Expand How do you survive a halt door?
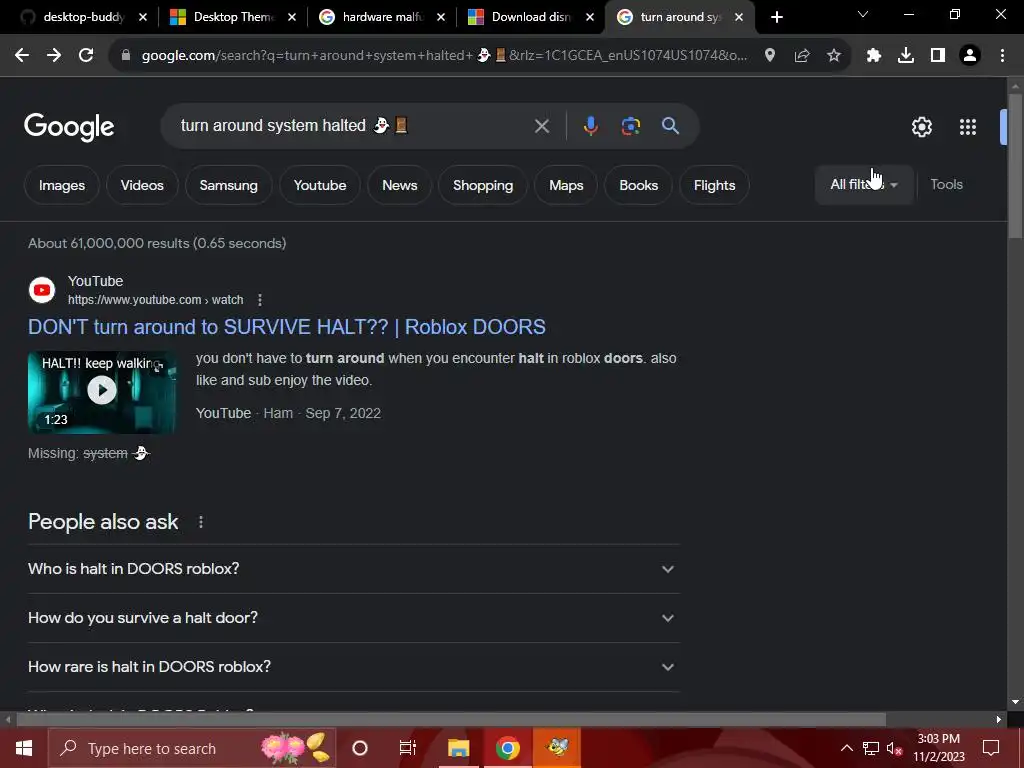 (x=353, y=618)
